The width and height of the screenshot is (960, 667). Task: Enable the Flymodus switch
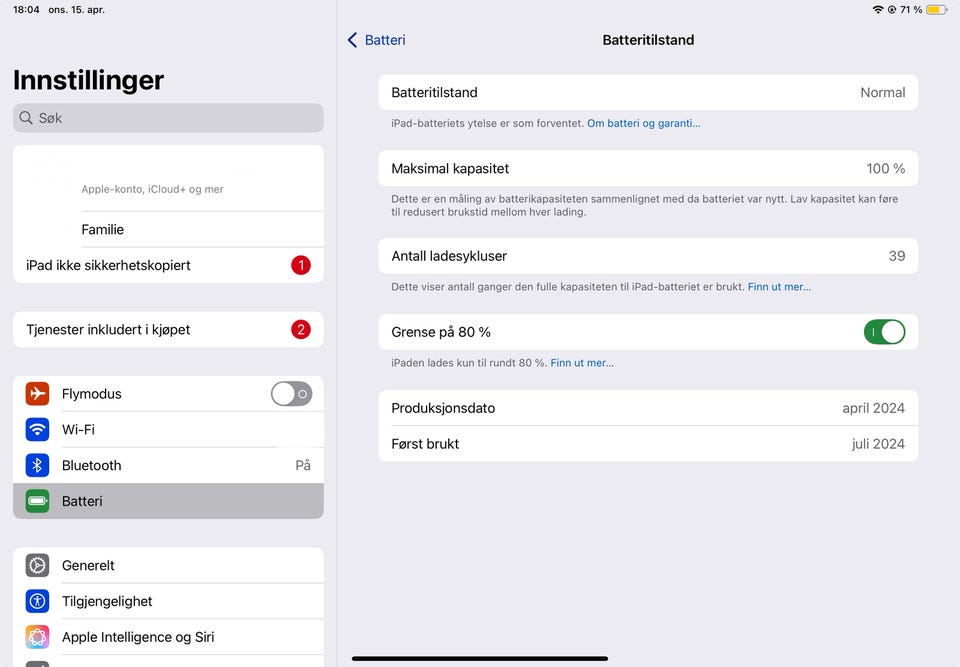291,394
